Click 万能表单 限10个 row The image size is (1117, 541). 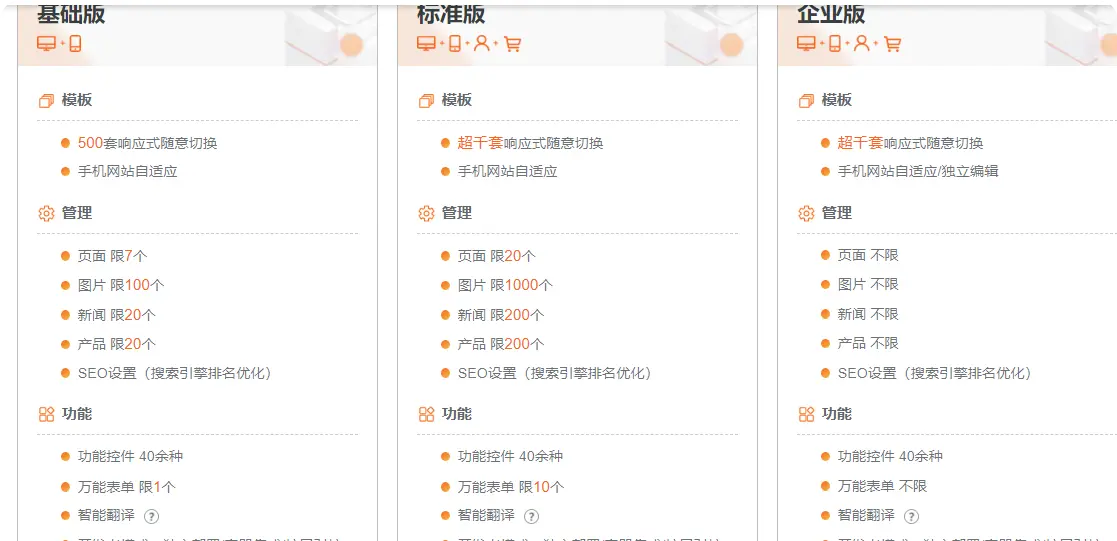[511, 488]
